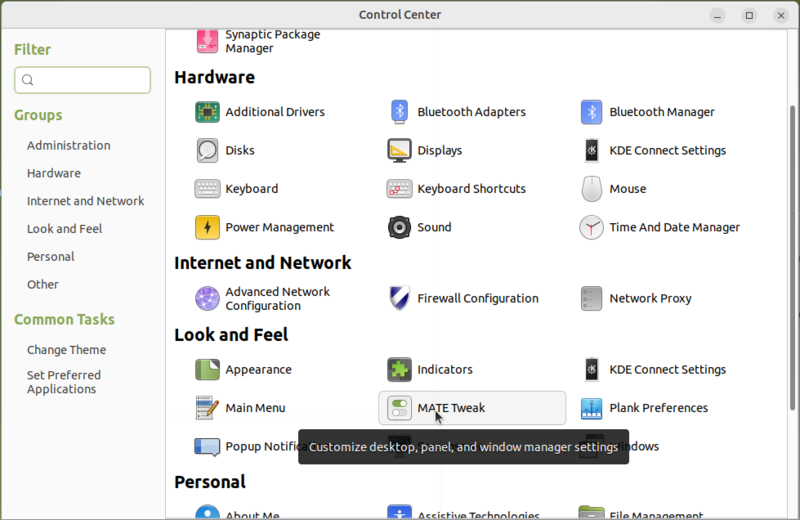Open Popup Notifications icon
Screen dimensions: 800x520
click(207, 447)
